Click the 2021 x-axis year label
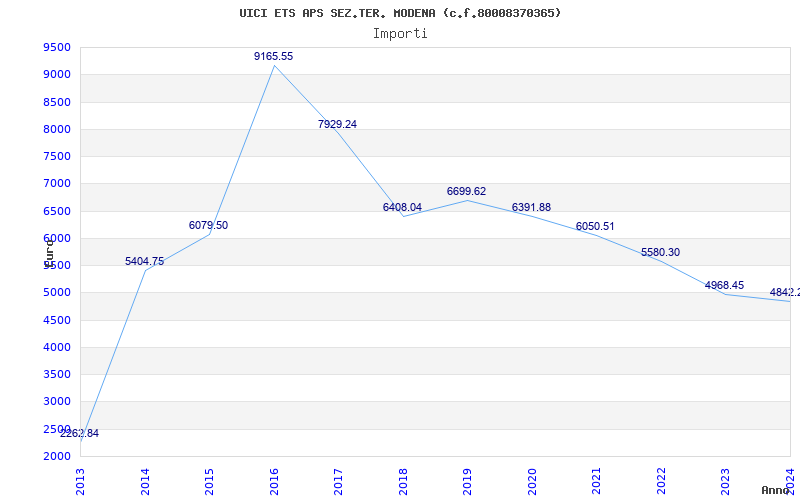 pos(596,481)
